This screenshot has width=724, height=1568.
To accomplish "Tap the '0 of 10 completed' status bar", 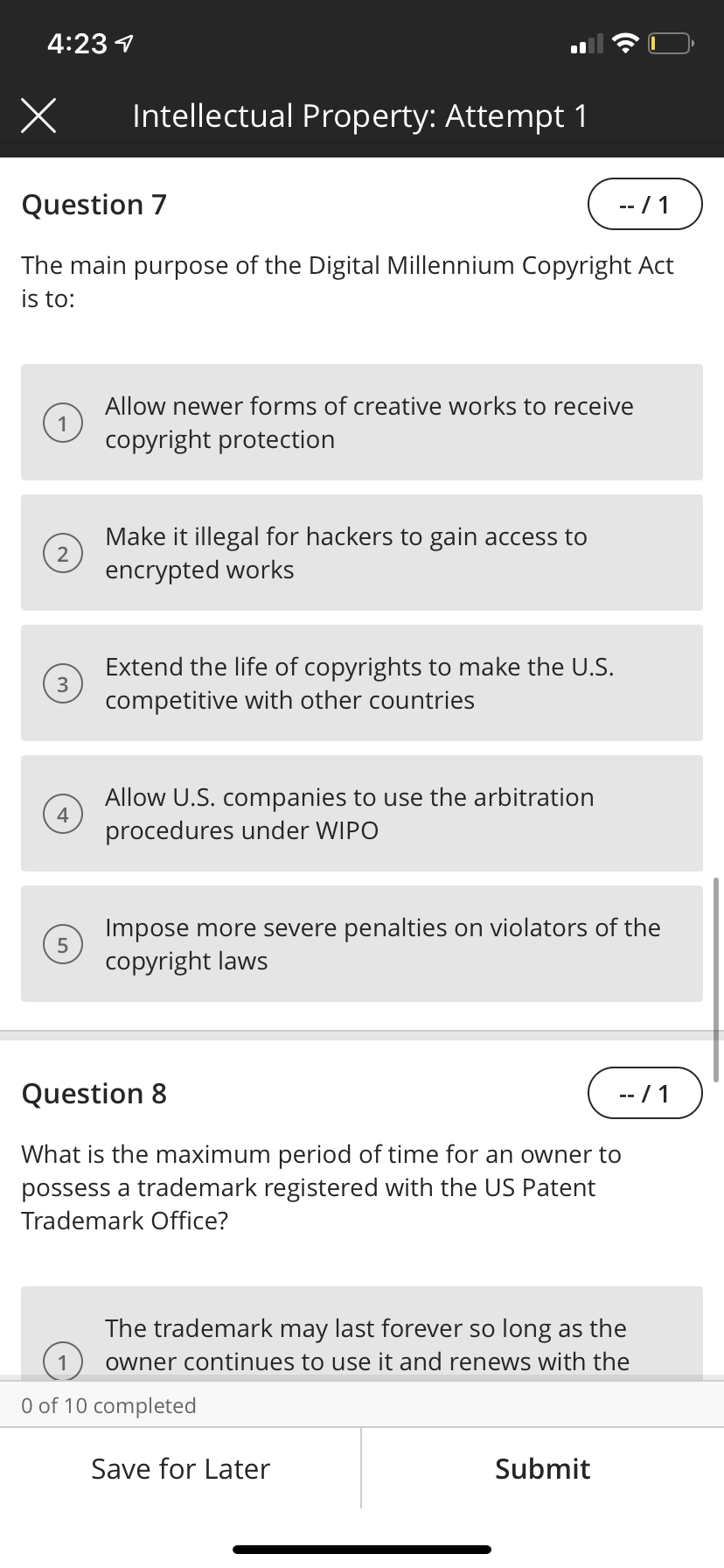I will pyautogui.click(x=107, y=1405).
